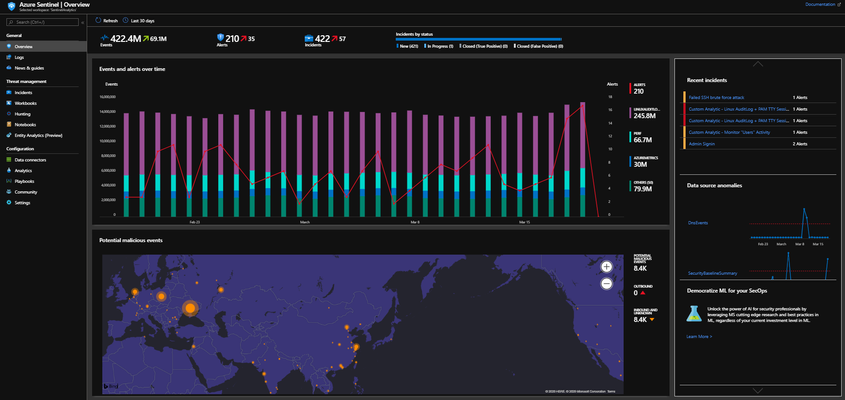Viewport: 845px width, 400px height.
Task: Click the ML flask illustration icon
Action: (694, 314)
